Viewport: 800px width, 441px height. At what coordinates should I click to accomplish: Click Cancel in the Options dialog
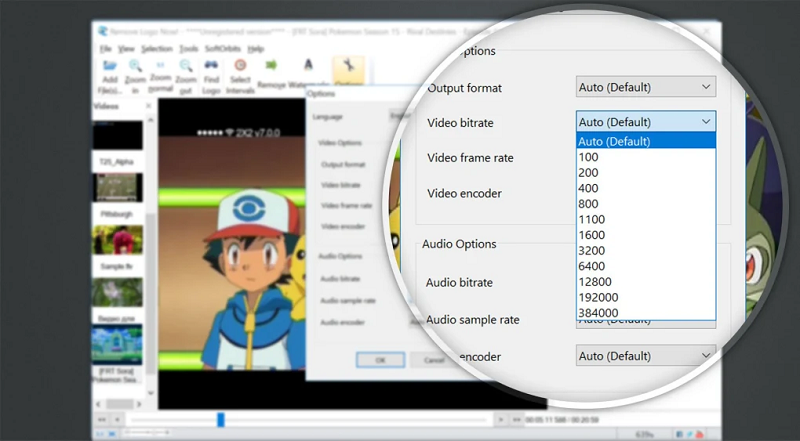pyautogui.click(x=434, y=360)
